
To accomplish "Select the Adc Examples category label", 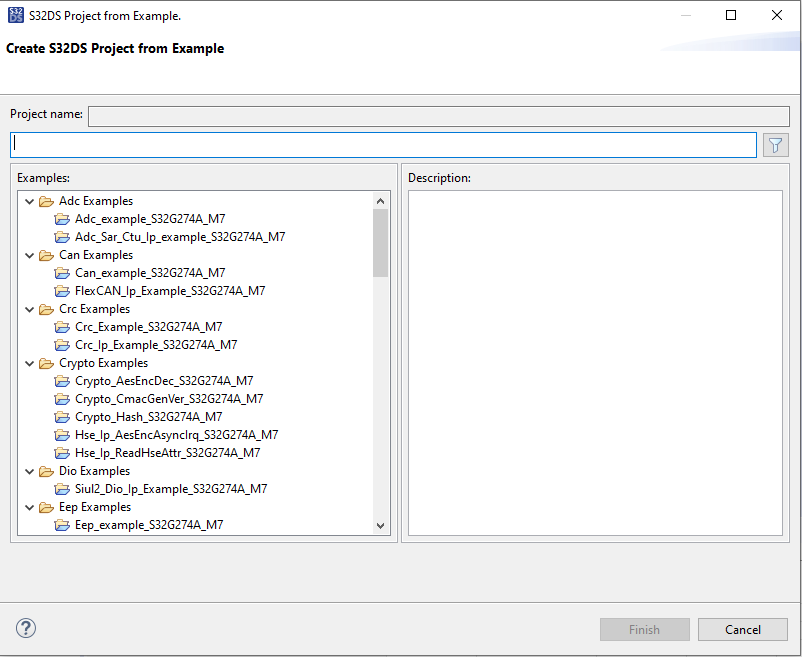I will pyautogui.click(x=96, y=201).
